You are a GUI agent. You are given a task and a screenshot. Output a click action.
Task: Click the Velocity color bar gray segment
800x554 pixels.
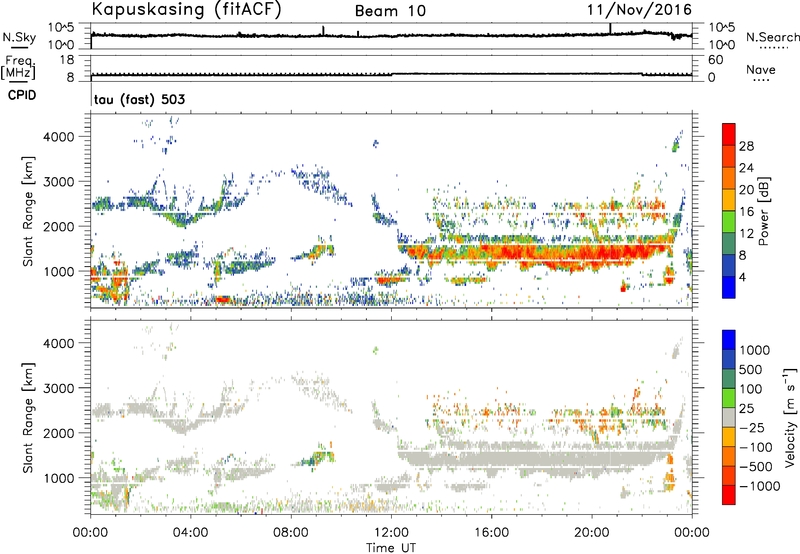tap(729, 418)
